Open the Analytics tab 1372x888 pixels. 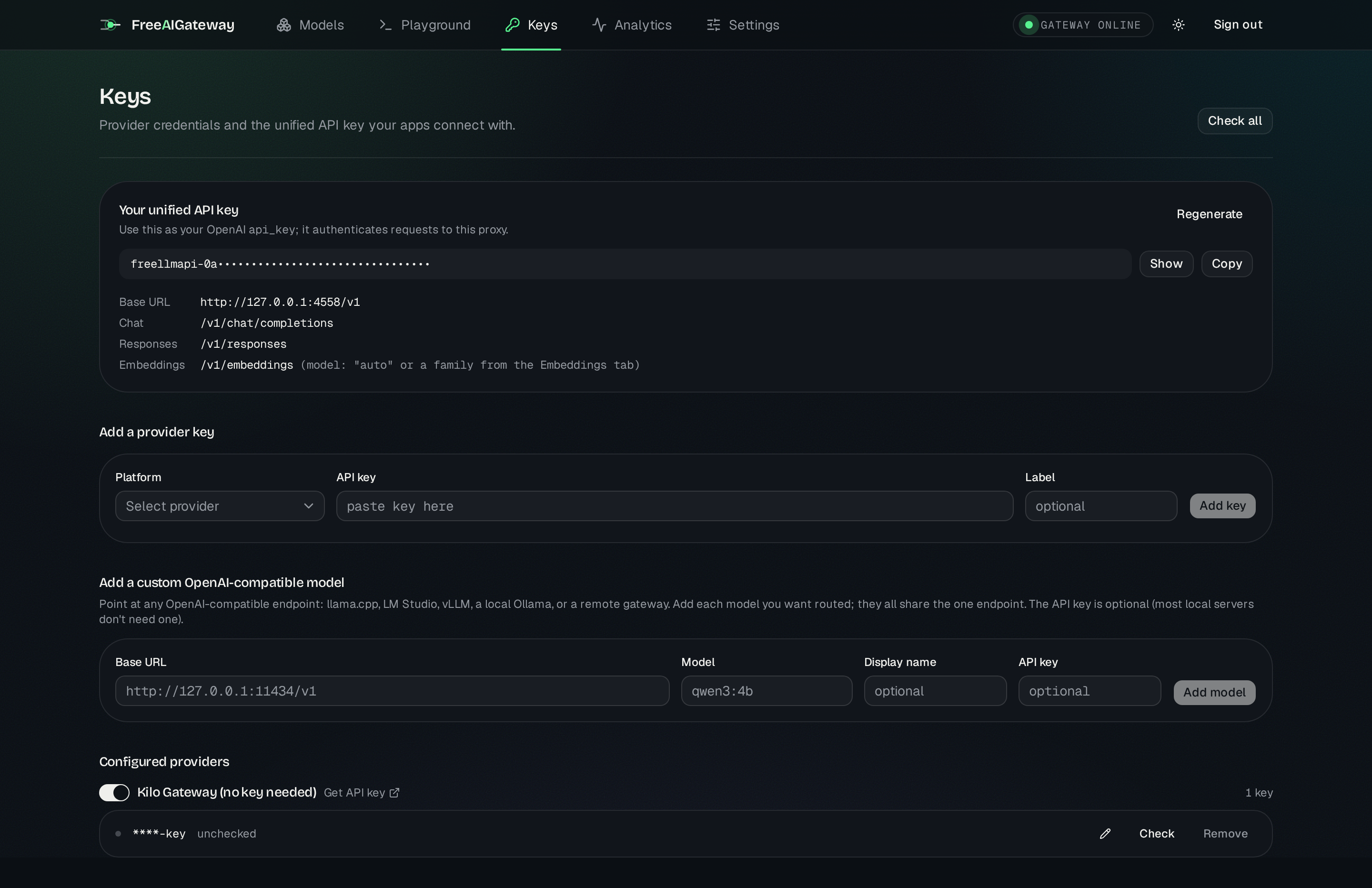632,25
